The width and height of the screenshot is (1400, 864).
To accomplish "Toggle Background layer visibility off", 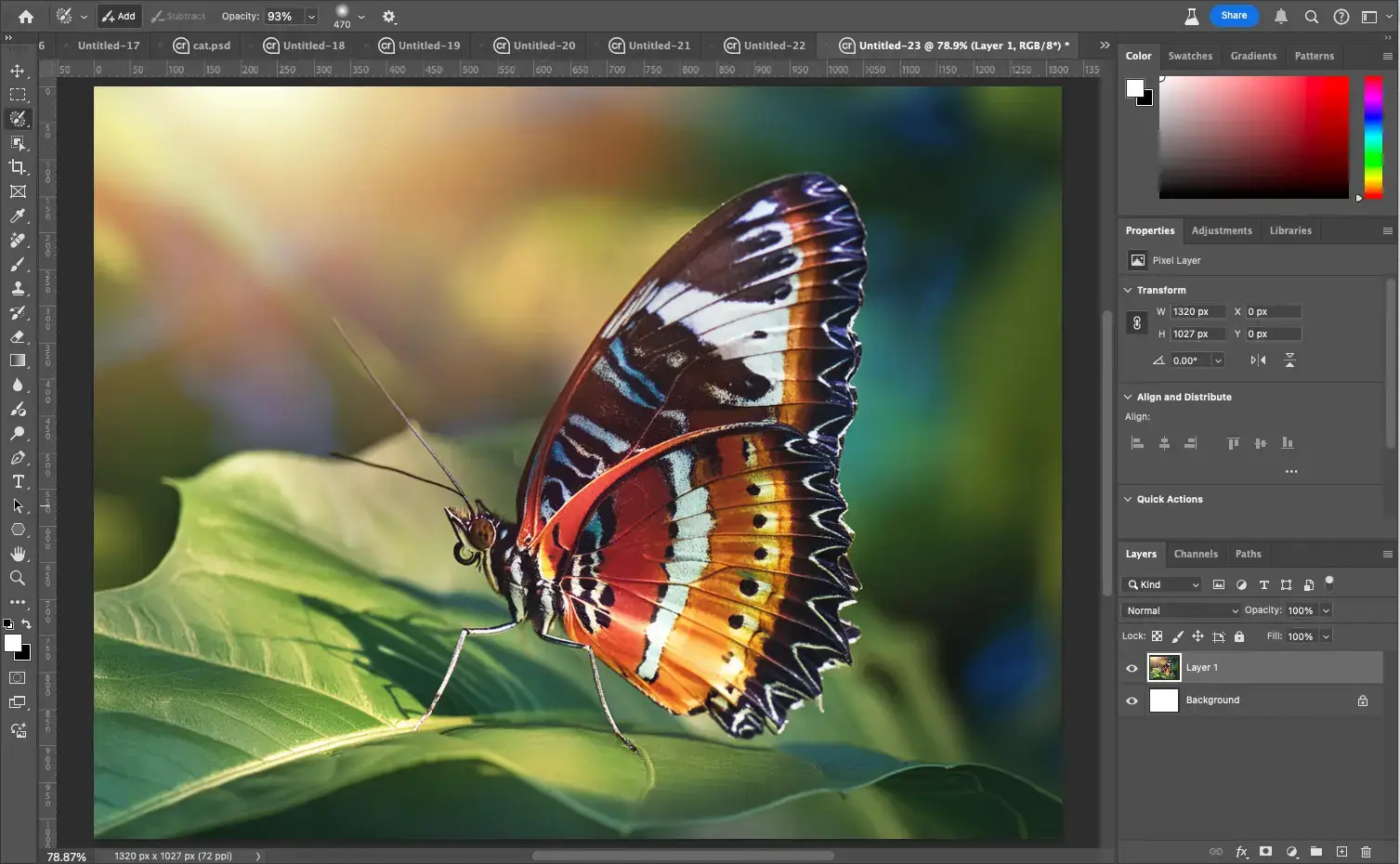I will click(1132, 700).
